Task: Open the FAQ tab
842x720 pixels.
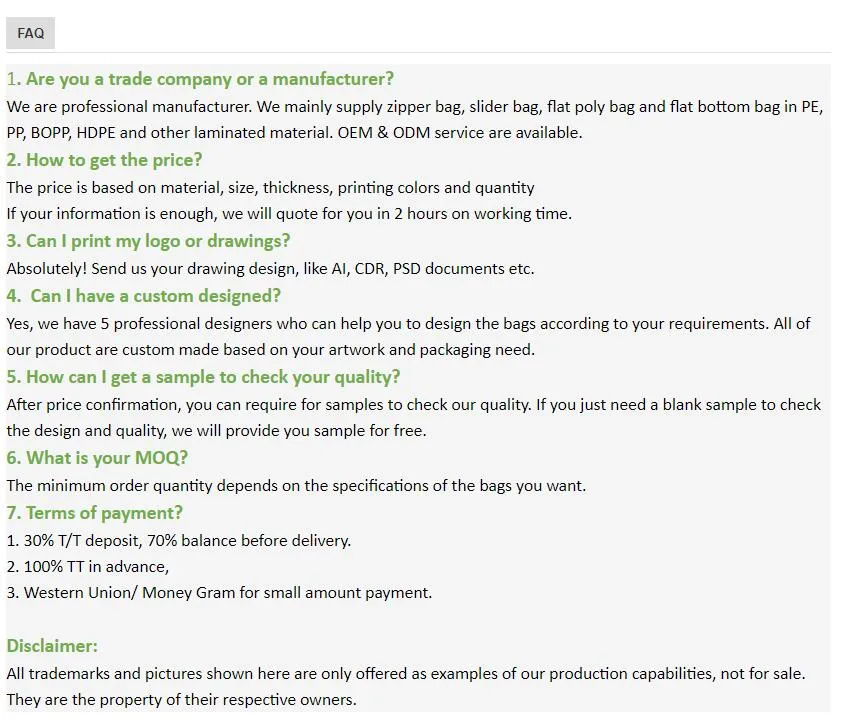Action: tap(30, 33)
